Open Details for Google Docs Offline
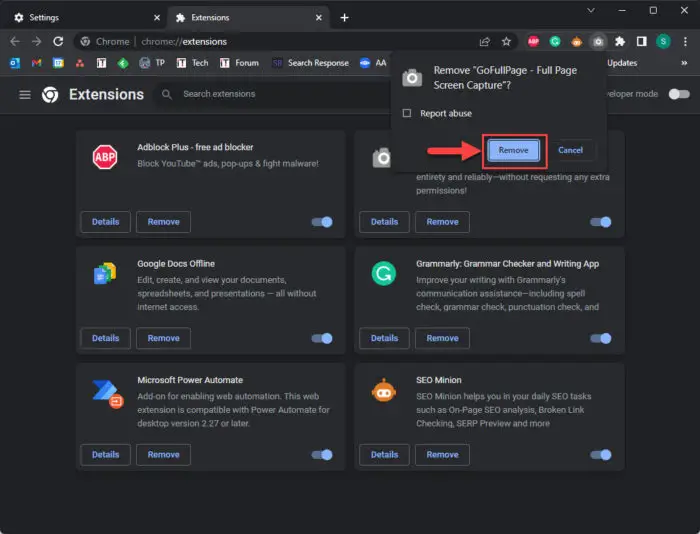Screen dimensions: 700x534 click(x=105, y=338)
